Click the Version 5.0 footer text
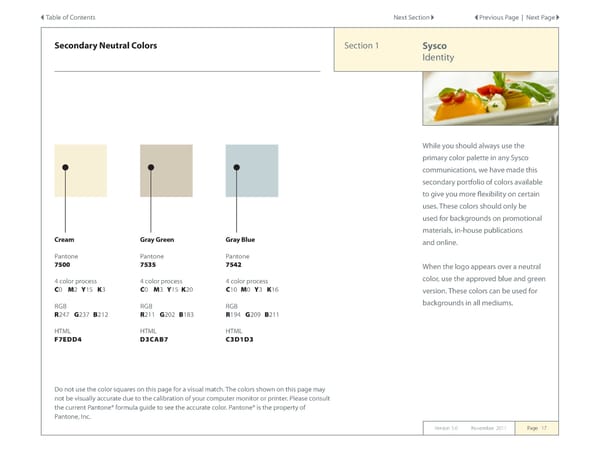The width and height of the screenshot is (600, 463). pyautogui.click(x=447, y=428)
